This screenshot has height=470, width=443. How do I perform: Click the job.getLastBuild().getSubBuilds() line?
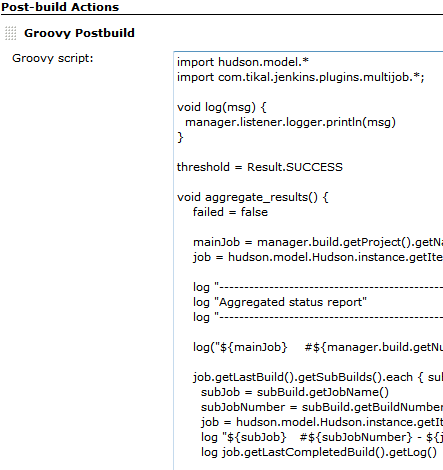coord(318,377)
